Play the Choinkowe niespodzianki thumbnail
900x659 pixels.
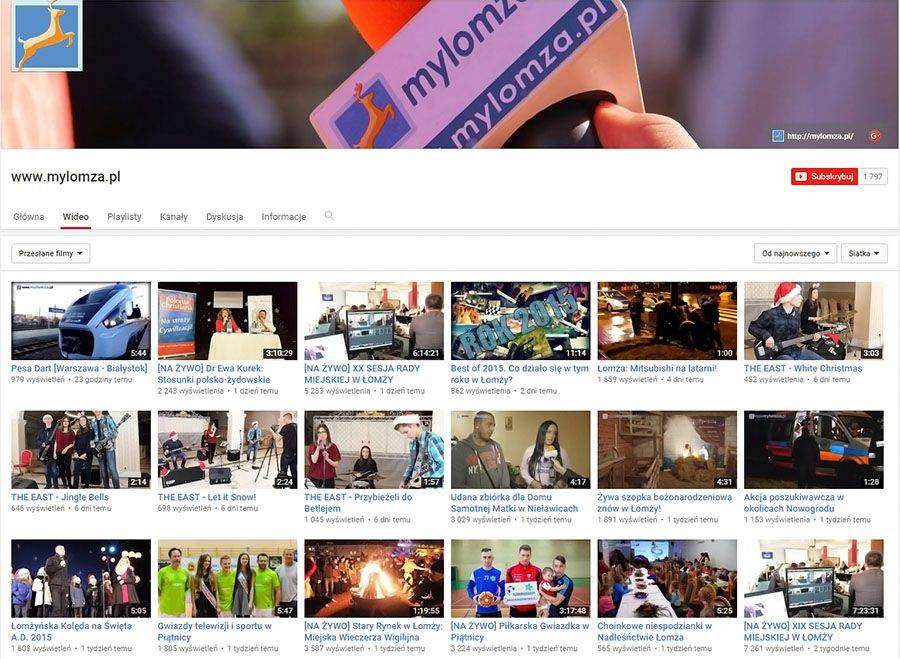point(667,578)
